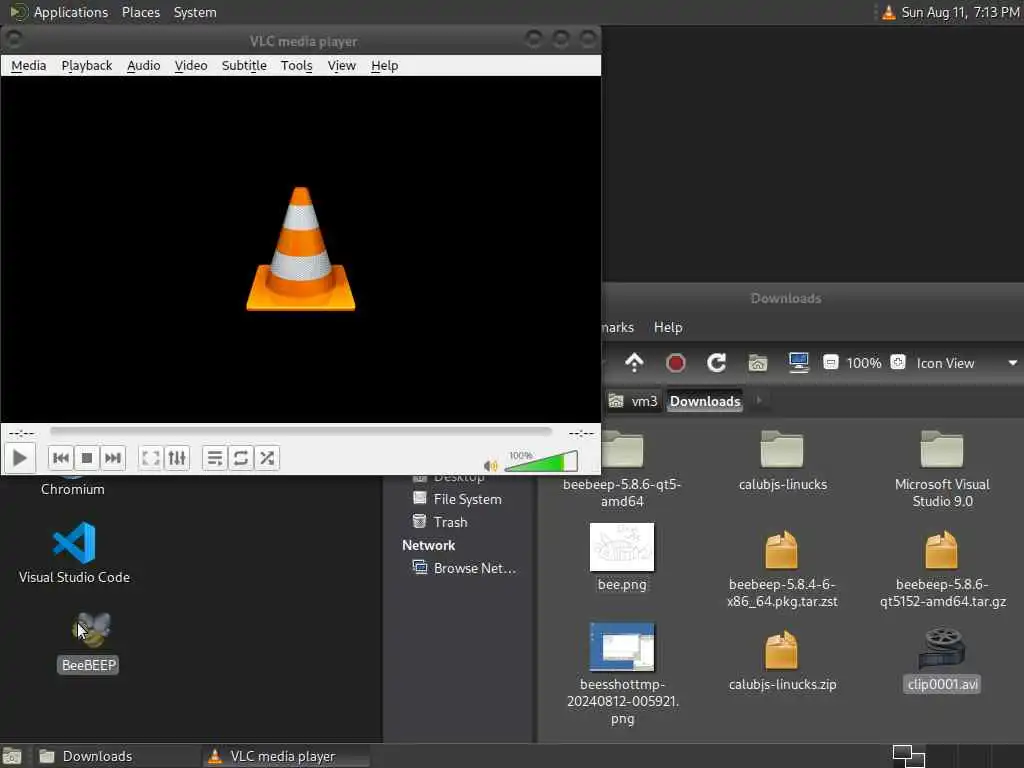1024x768 pixels.
Task: Click the workspace switcher in bottom panel
Action: (x=908, y=756)
